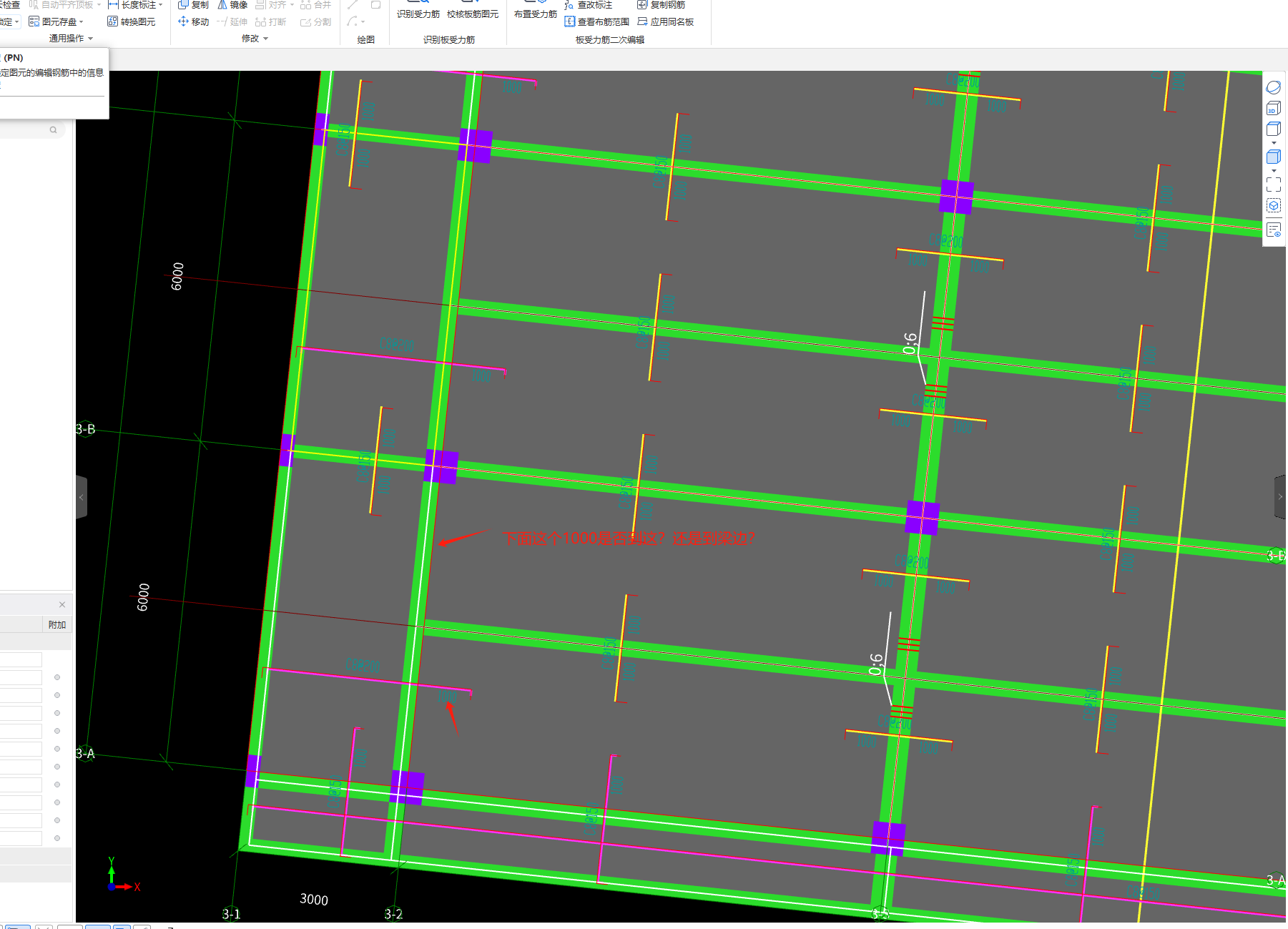1288x929 pixels.
Task: Open dropdown arrow below solid cube icon
Action: point(1274,171)
